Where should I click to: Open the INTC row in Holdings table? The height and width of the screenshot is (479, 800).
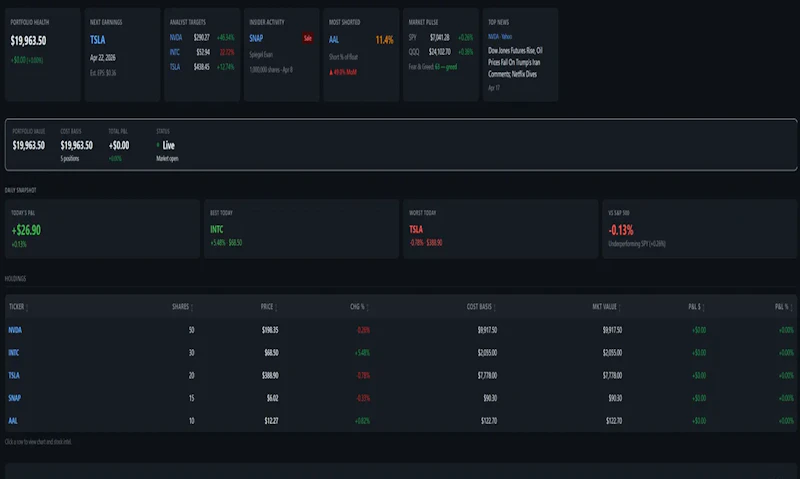click(401, 352)
